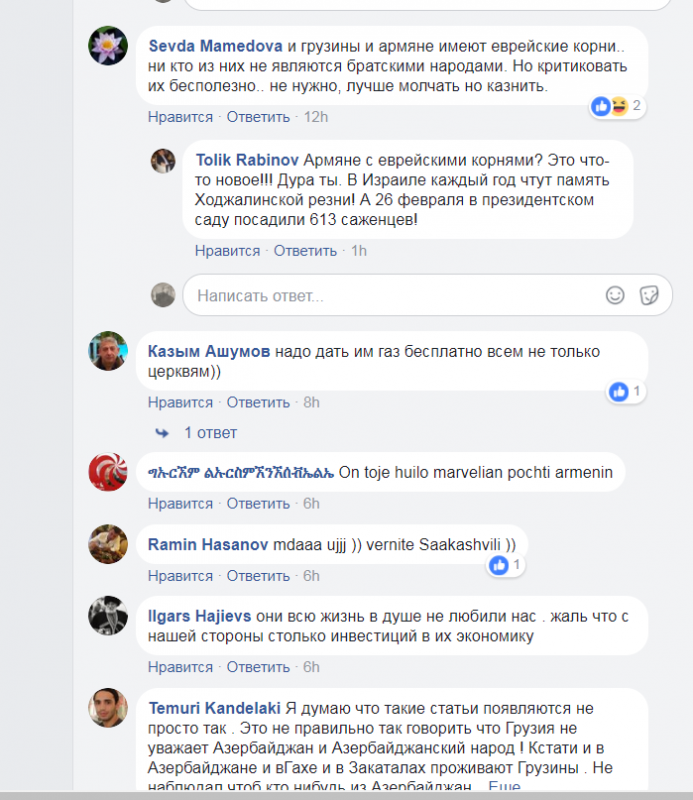View reactions on Sevda Mamedova's comment
Viewport: 693px width, 800px height.
coord(617,106)
